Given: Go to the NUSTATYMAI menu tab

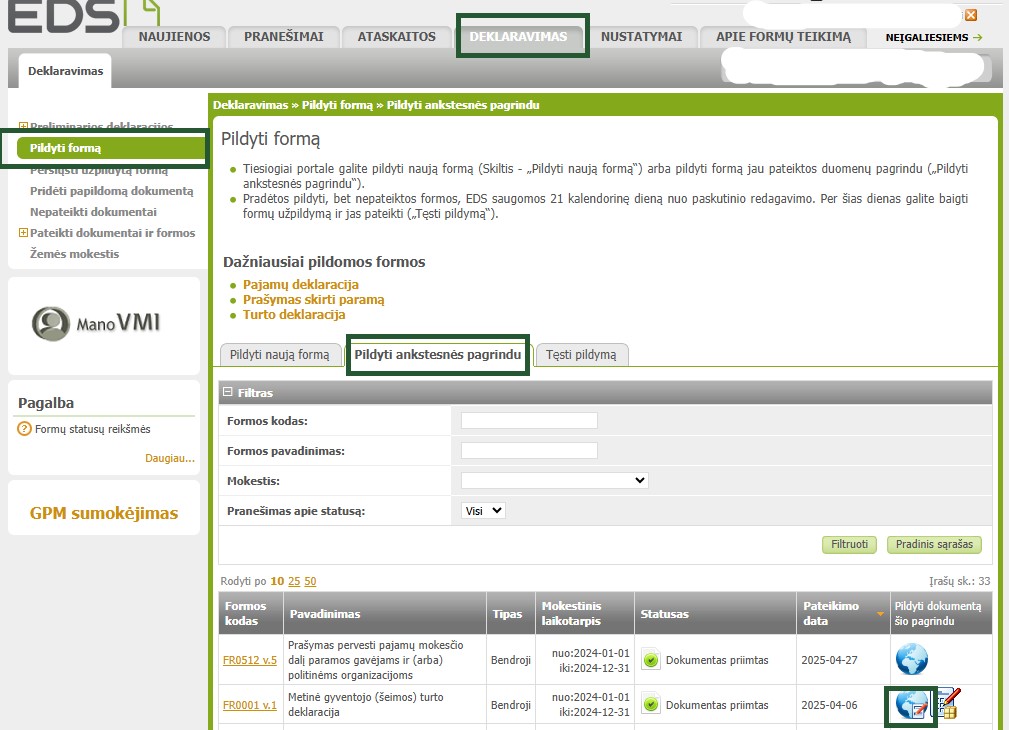Looking at the screenshot, I should pos(641,37).
